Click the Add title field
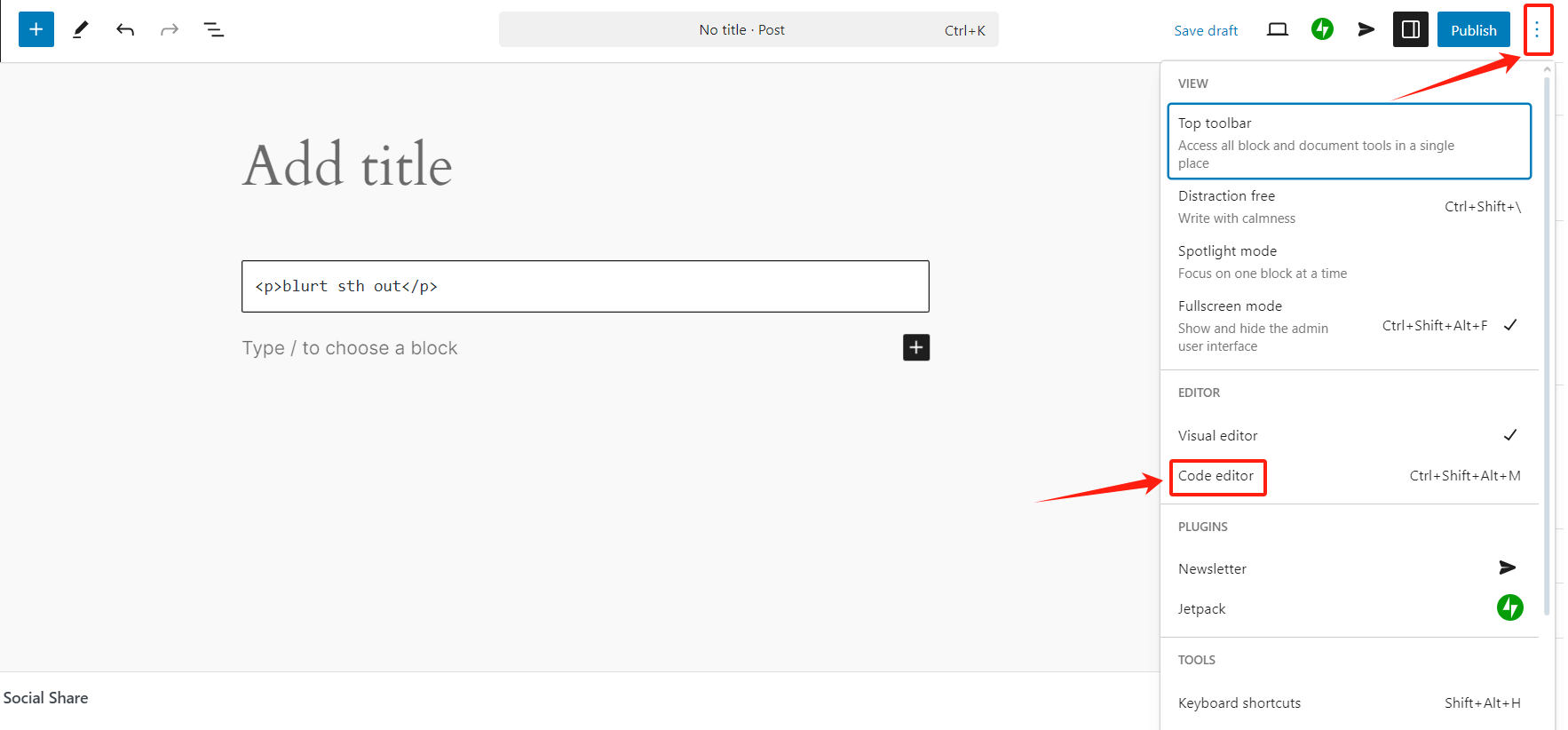Viewport: 1568px width, 730px height. coord(585,165)
